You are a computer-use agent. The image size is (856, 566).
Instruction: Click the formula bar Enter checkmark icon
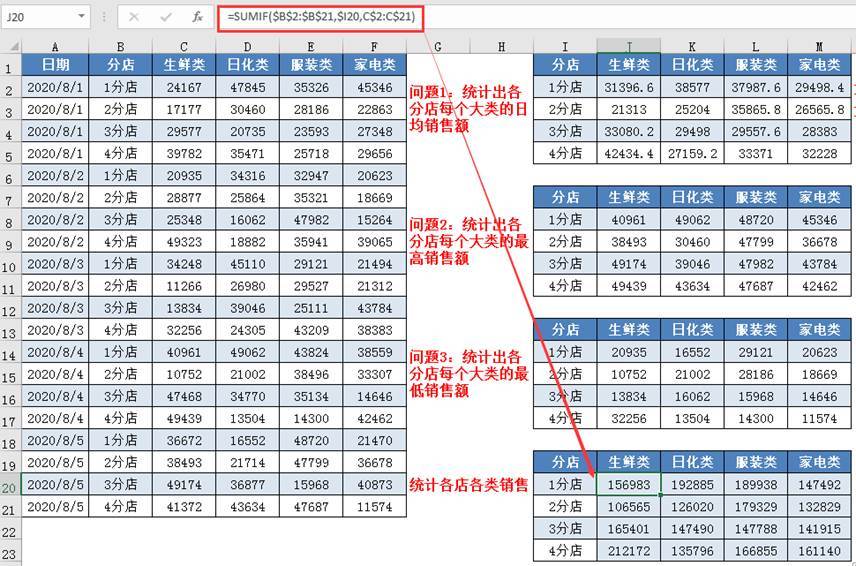pos(165,17)
